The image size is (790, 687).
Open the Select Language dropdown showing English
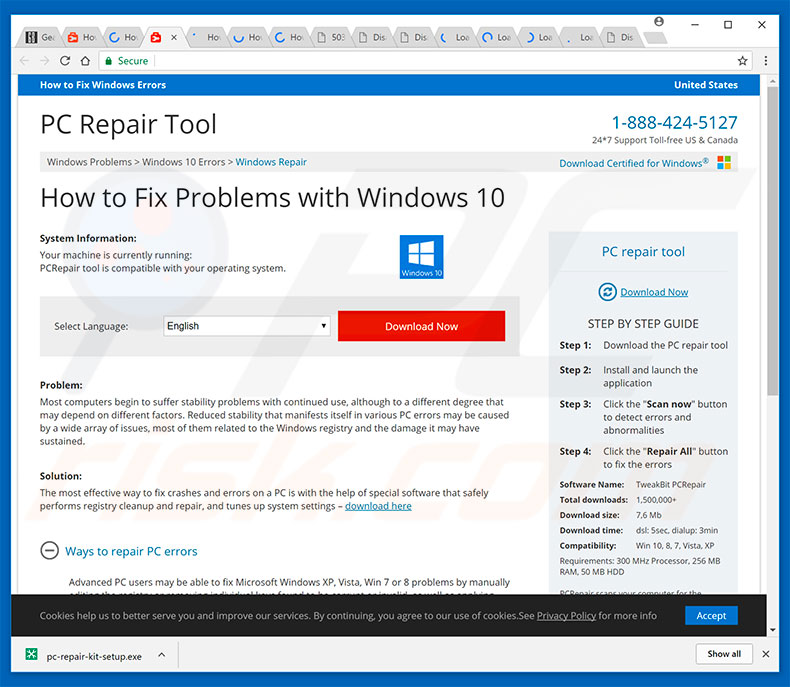(x=247, y=326)
